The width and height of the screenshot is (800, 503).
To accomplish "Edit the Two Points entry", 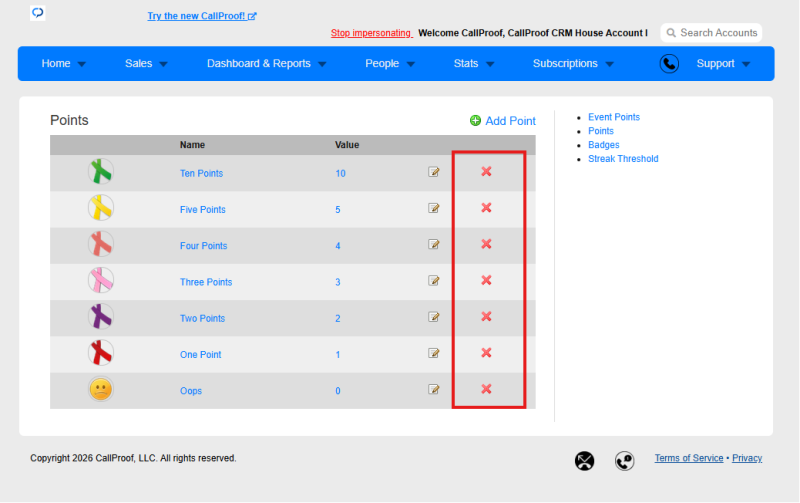I will pos(434,317).
